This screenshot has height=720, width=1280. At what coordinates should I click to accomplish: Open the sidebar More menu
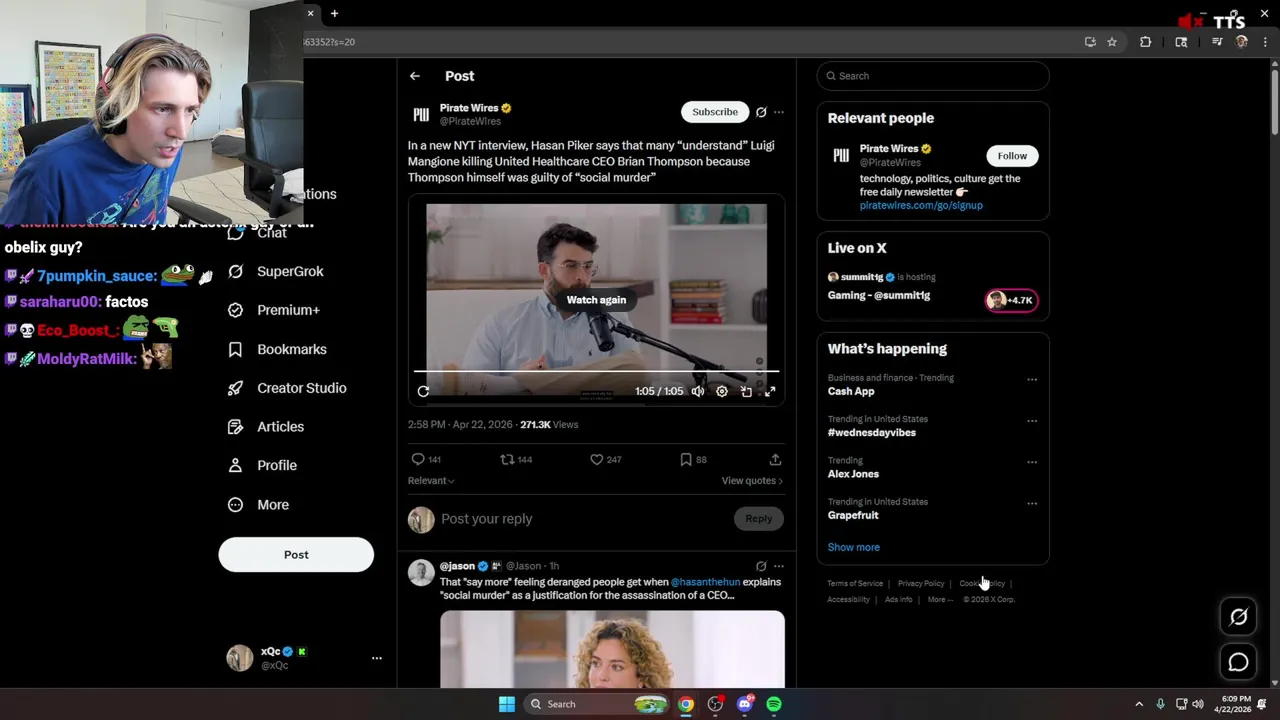tap(258, 505)
